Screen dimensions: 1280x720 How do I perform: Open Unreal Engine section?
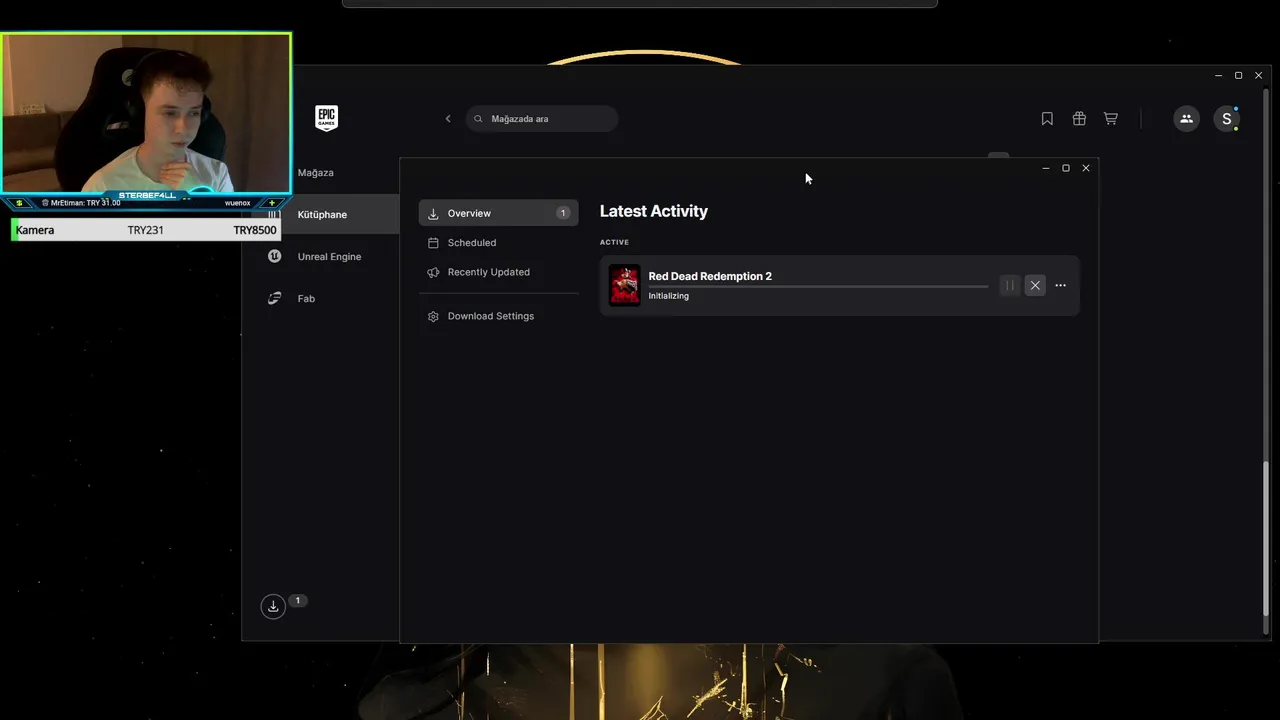pyautogui.click(x=329, y=257)
